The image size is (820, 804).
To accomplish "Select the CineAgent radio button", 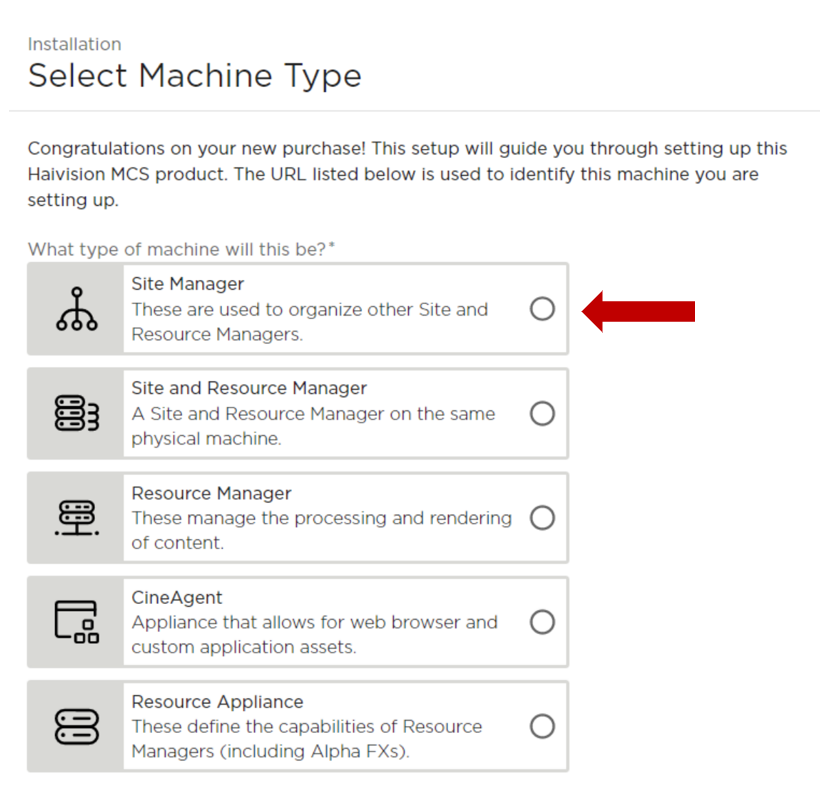I will tap(542, 622).
